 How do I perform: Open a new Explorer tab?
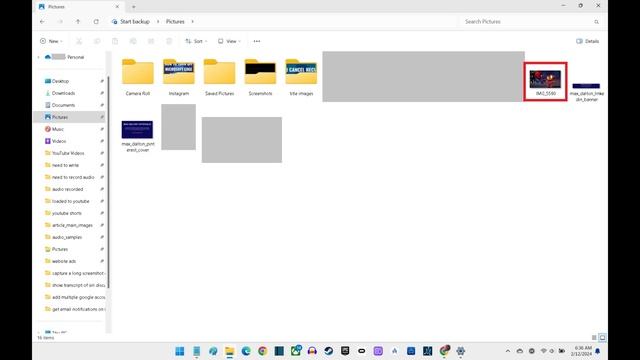pos(133,7)
